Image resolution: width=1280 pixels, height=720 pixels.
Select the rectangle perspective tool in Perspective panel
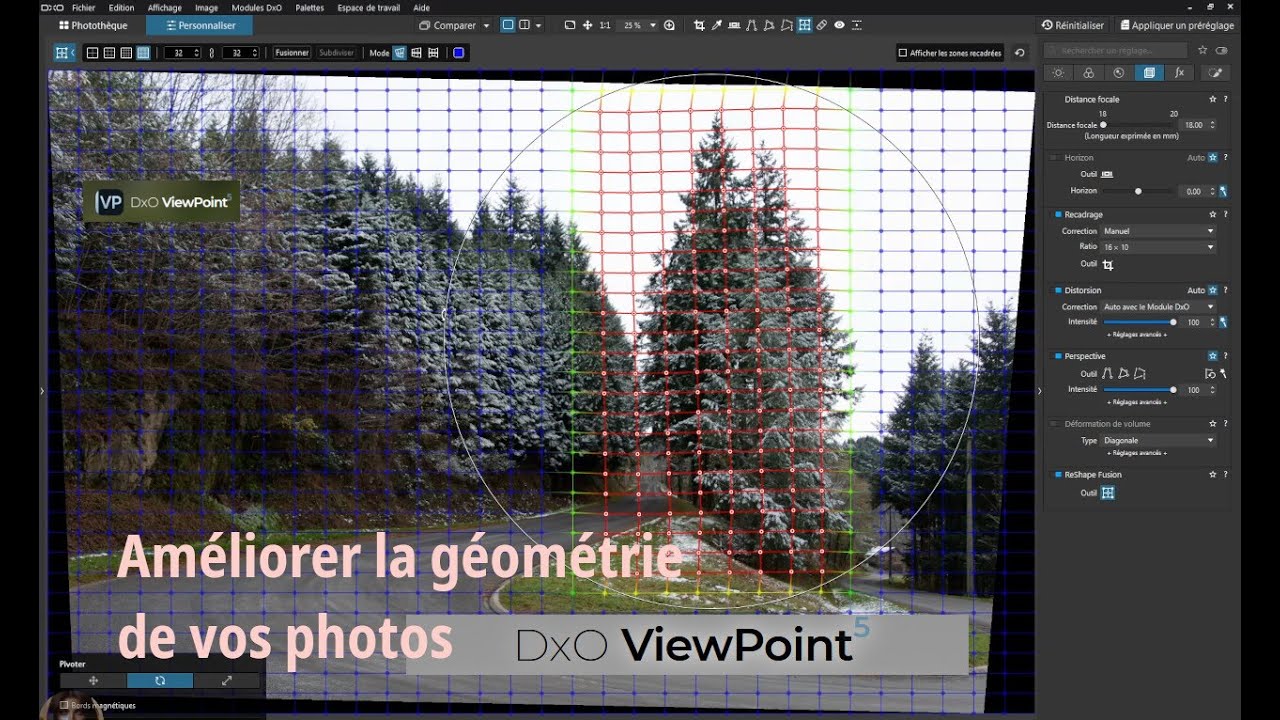pyautogui.click(x=1139, y=373)
